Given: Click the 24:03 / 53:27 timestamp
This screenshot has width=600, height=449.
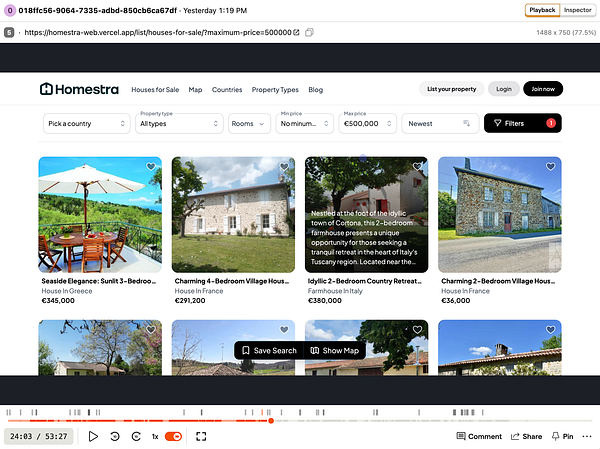Looking at the screenshot, I should tap(39, 436).
